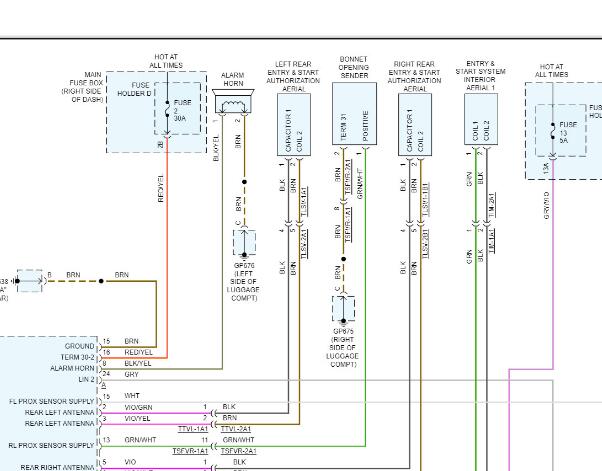Click the horizontal TTVL-2A1 connector reference
This screenshot has height=471, width=602.
[236, 429]
